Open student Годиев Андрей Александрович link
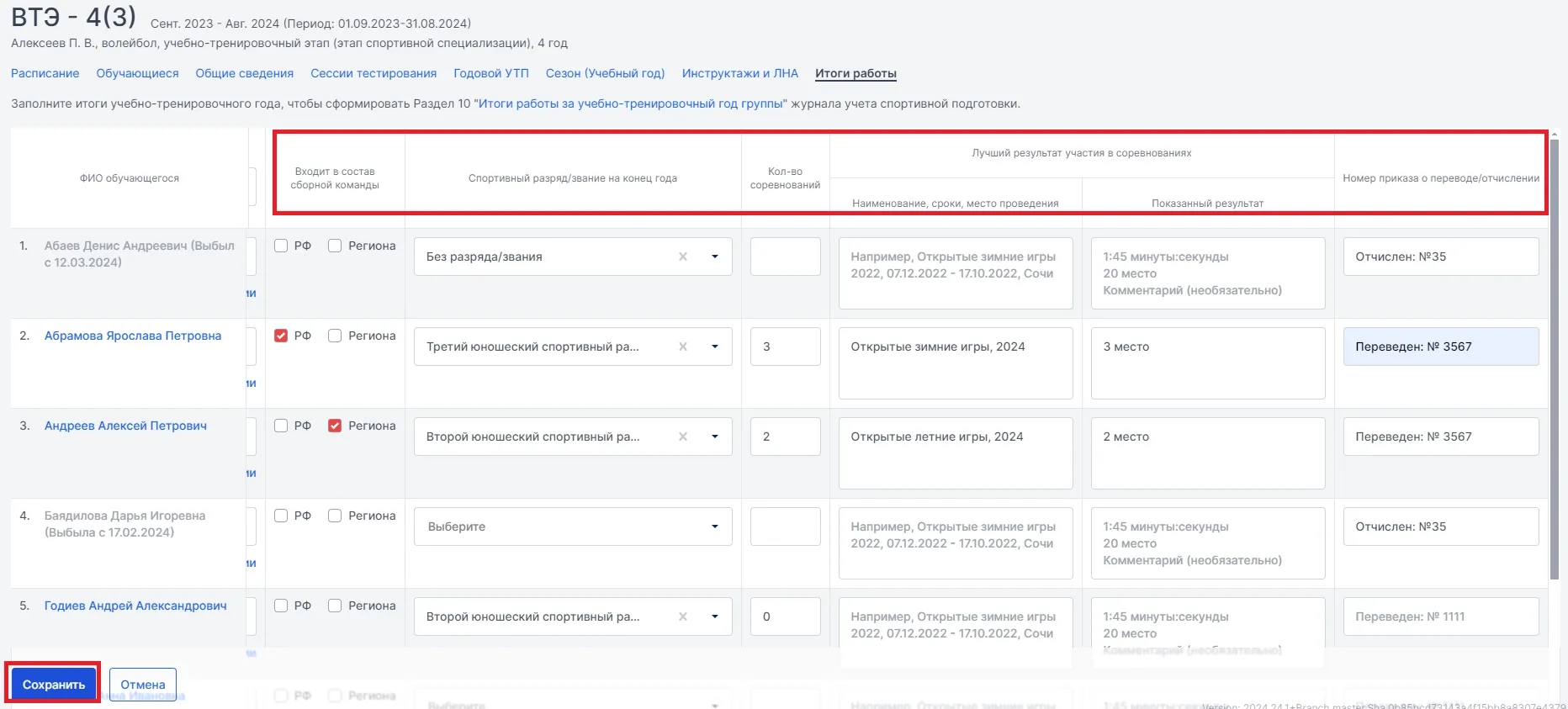1568x709 pixels. tap(135, 606)
